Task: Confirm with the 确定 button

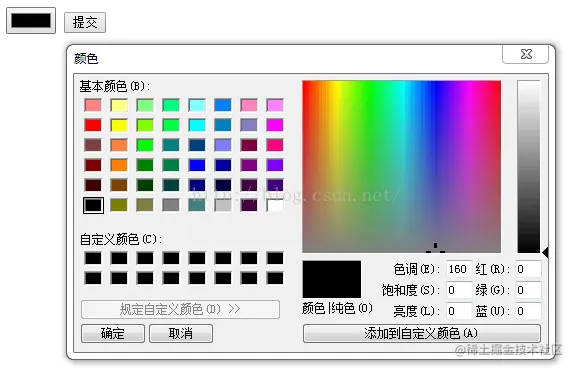Action: tap(113, 333)
